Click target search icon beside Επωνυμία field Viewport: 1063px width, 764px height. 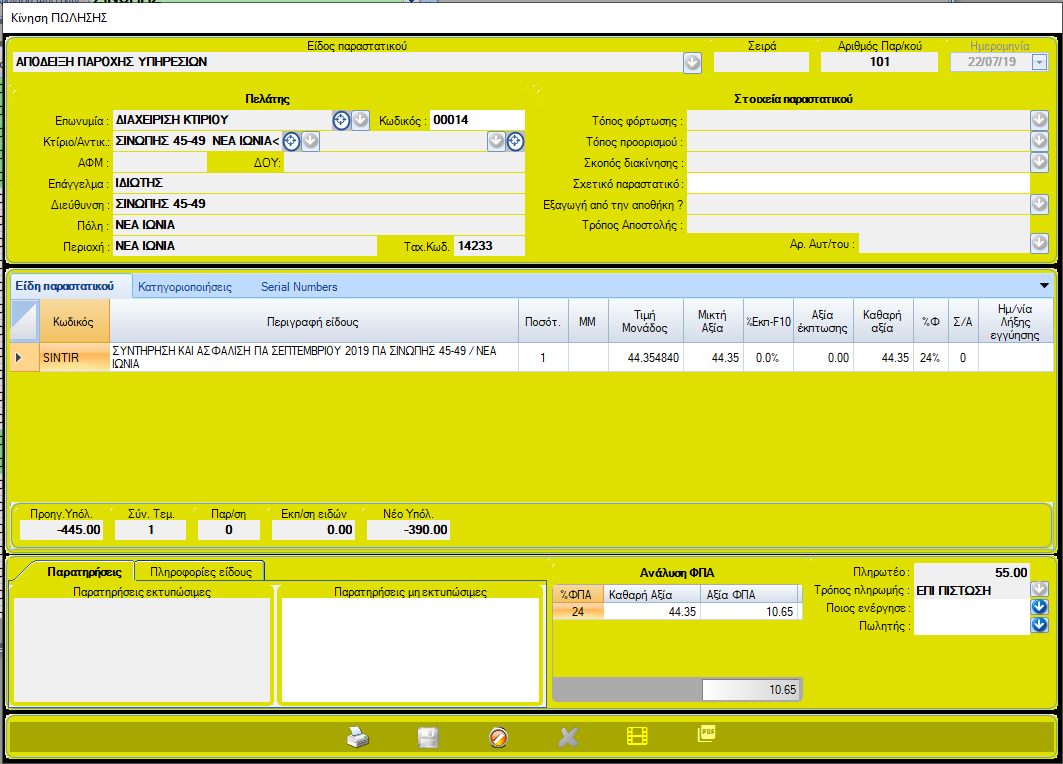[341, 120]
